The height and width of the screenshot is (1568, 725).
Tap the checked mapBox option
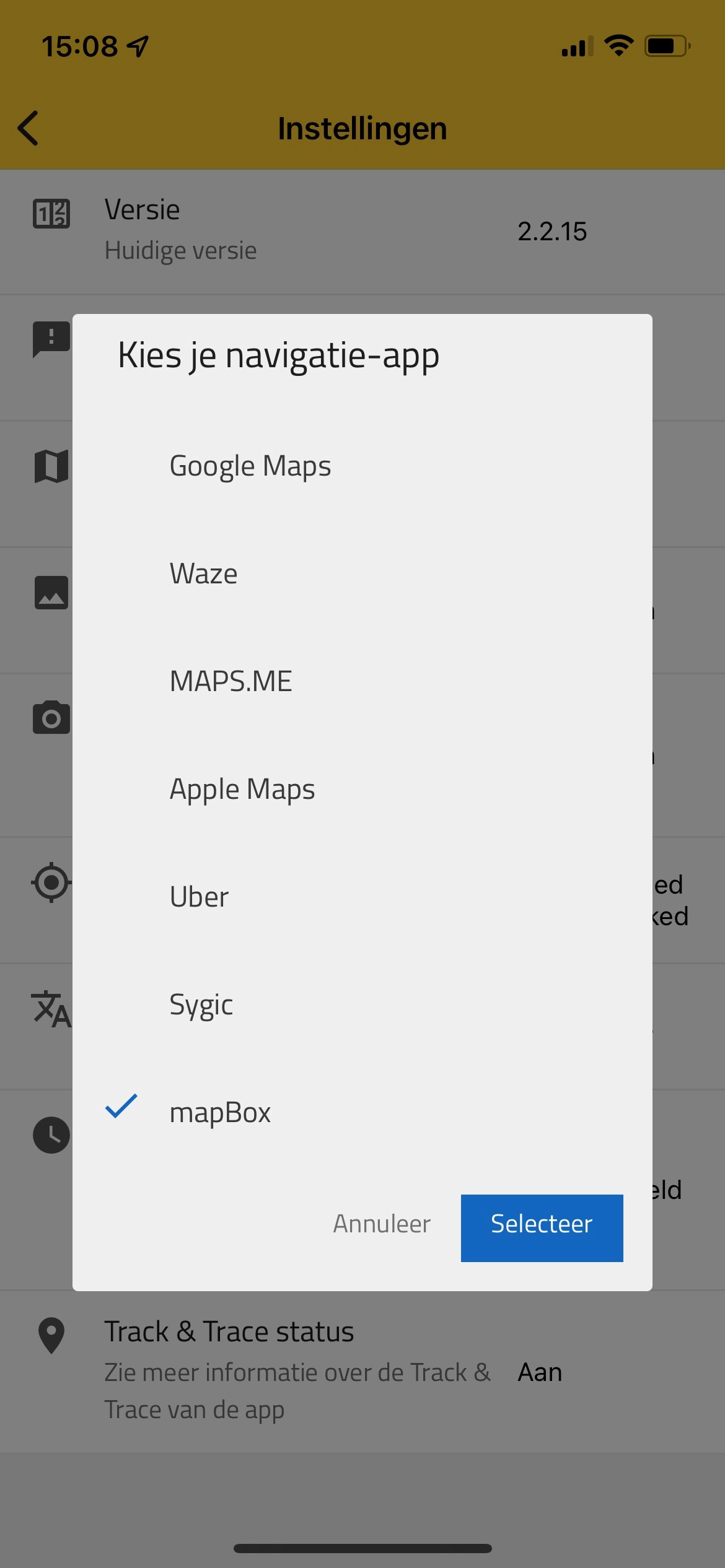pos(362,1113)
